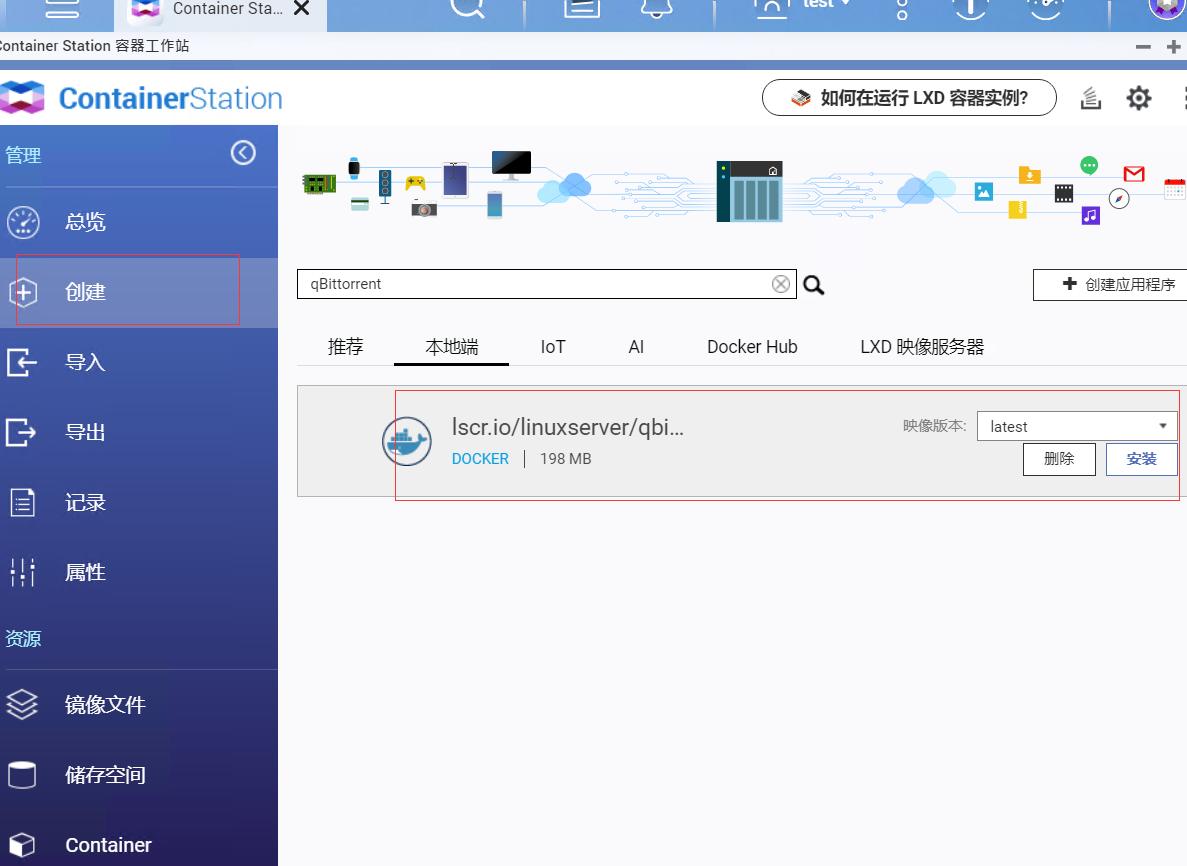
Task: Open the 导入 (Import) page
Action: pyautogui.click(x=84, y=362)
